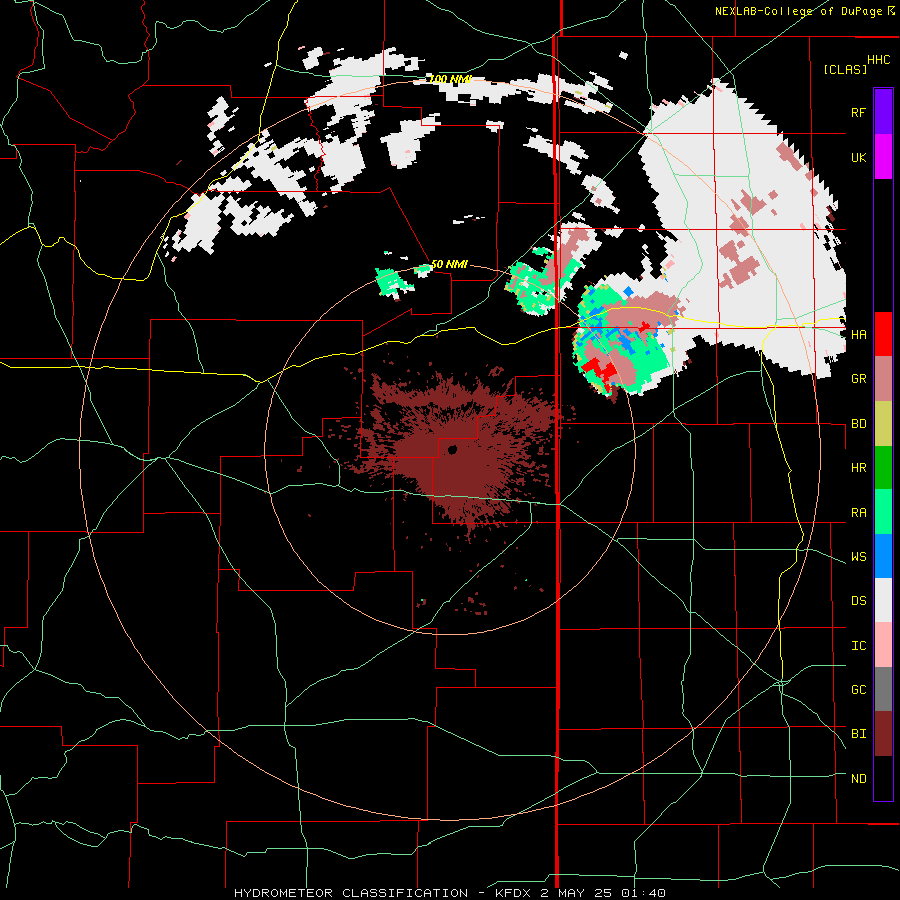Image resolution: width=900 pixels, height=900 pixels.
Task: Click the BI legend label text
Action: 859,734
